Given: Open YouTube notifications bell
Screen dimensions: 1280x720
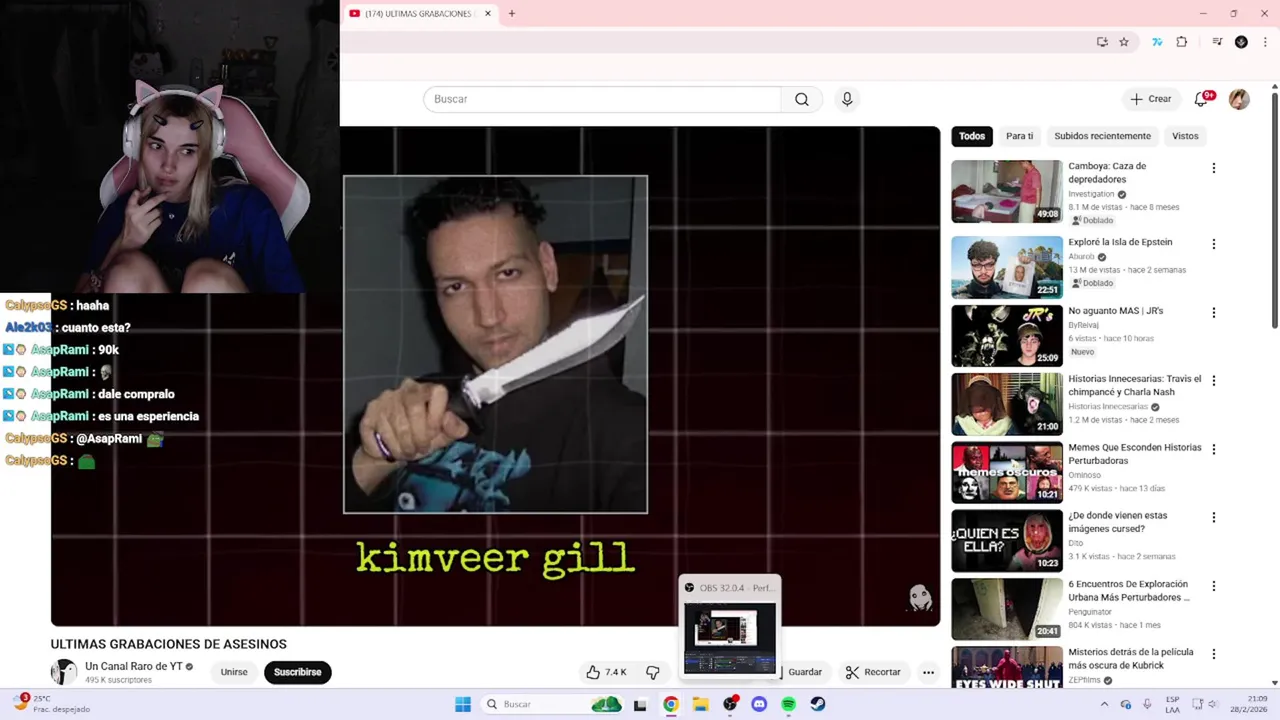Looking at the screenshot, I should point(1201,99).
